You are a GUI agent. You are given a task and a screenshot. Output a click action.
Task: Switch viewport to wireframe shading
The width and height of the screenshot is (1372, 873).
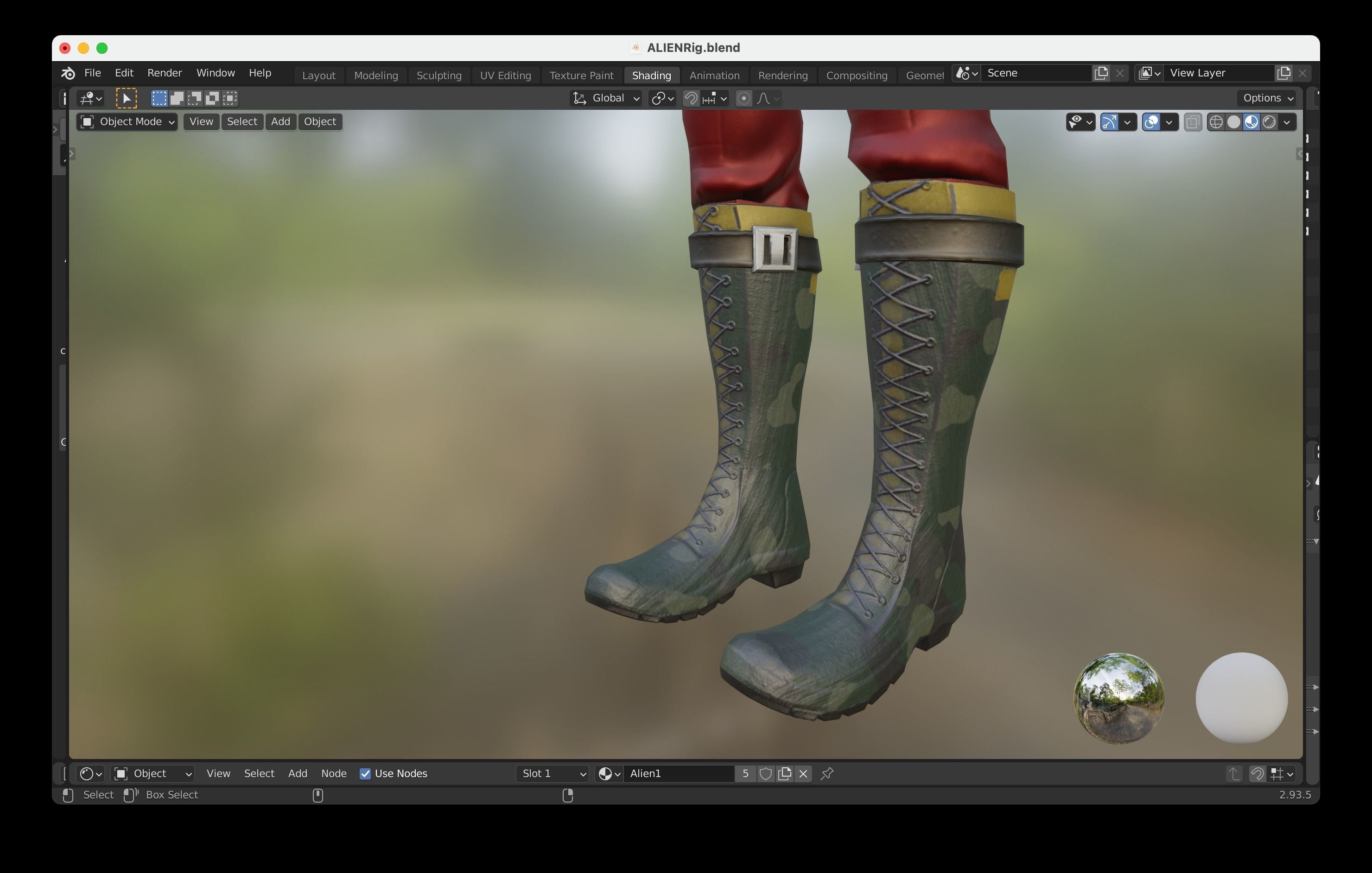(1215, 122)
